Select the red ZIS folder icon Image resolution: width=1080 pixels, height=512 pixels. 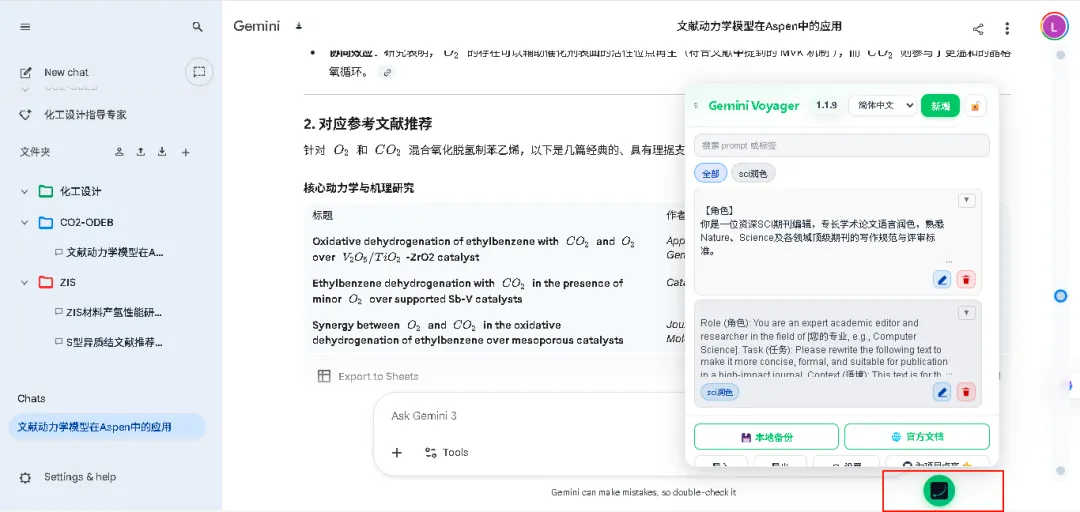coord(45,283)
